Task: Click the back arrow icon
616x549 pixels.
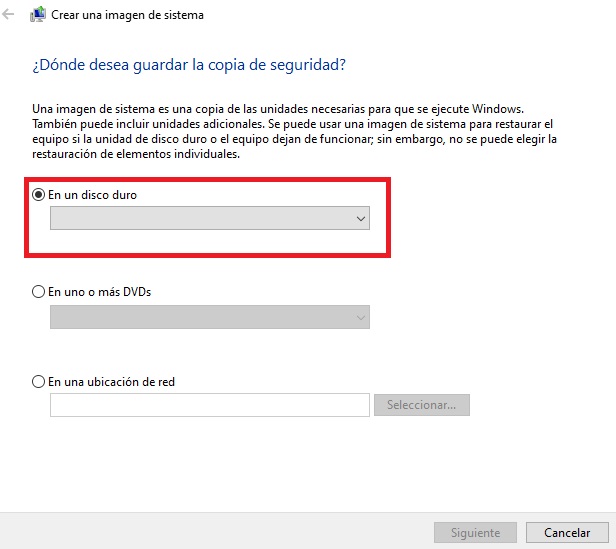Action: (x=8, y=15)
